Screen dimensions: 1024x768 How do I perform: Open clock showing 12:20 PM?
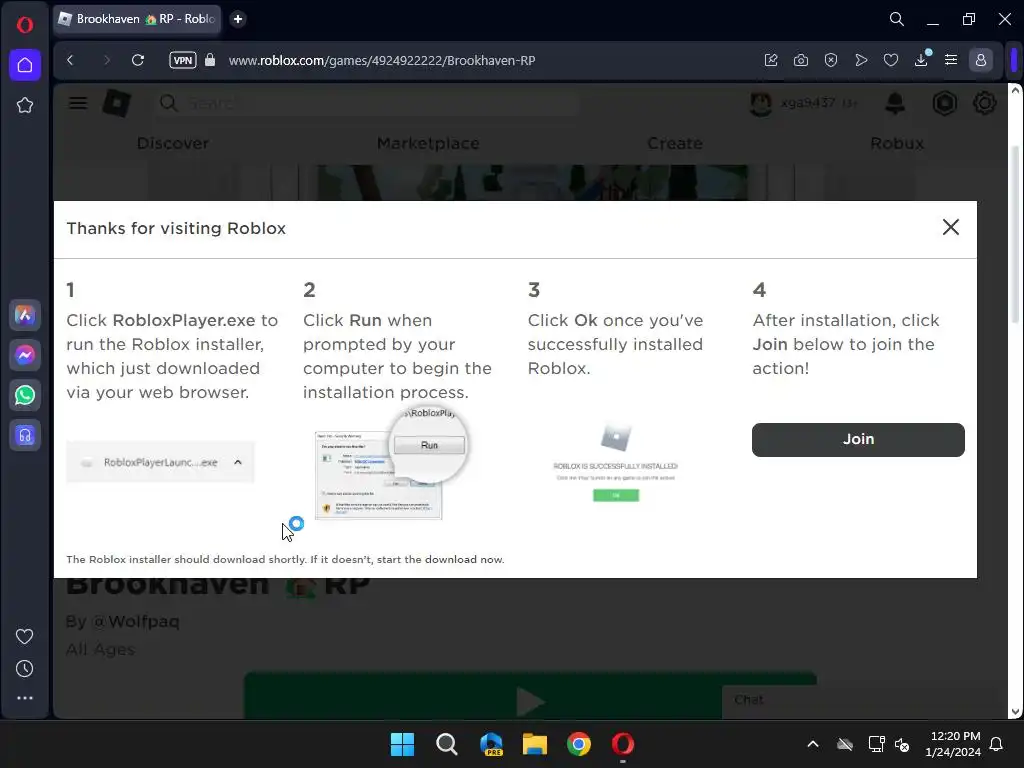(x=953, y=744)
